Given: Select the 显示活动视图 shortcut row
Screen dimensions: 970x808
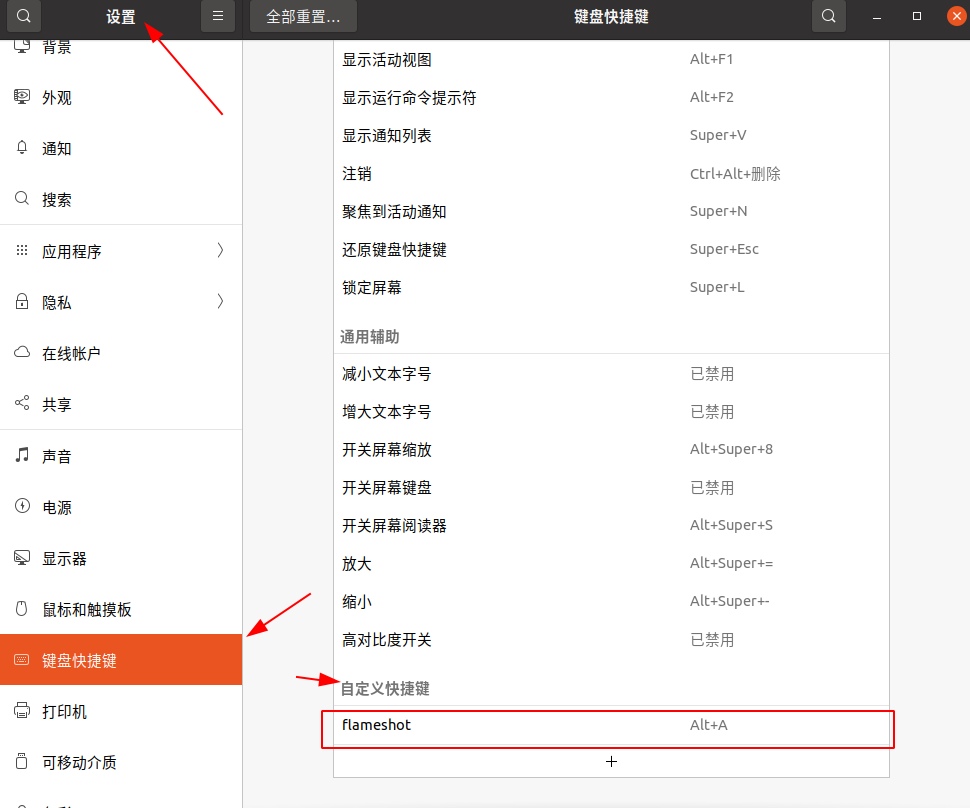Looking at the screenshot, I should (x=611, y=59).
